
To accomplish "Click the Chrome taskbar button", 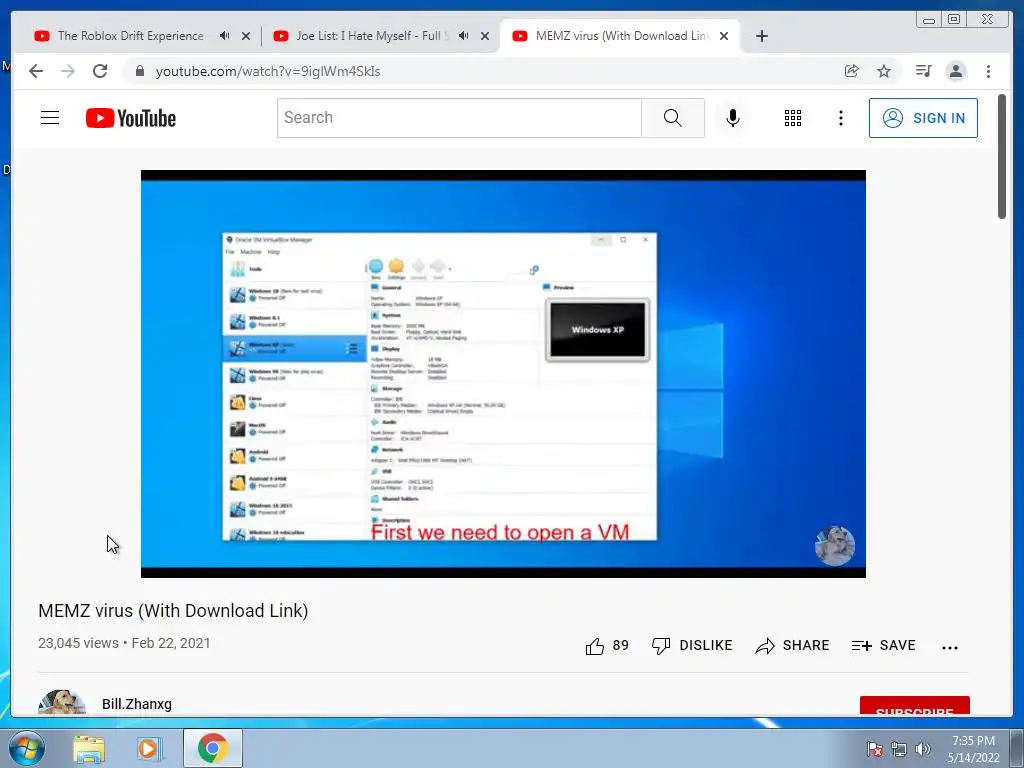I will [x=212, y=748].
